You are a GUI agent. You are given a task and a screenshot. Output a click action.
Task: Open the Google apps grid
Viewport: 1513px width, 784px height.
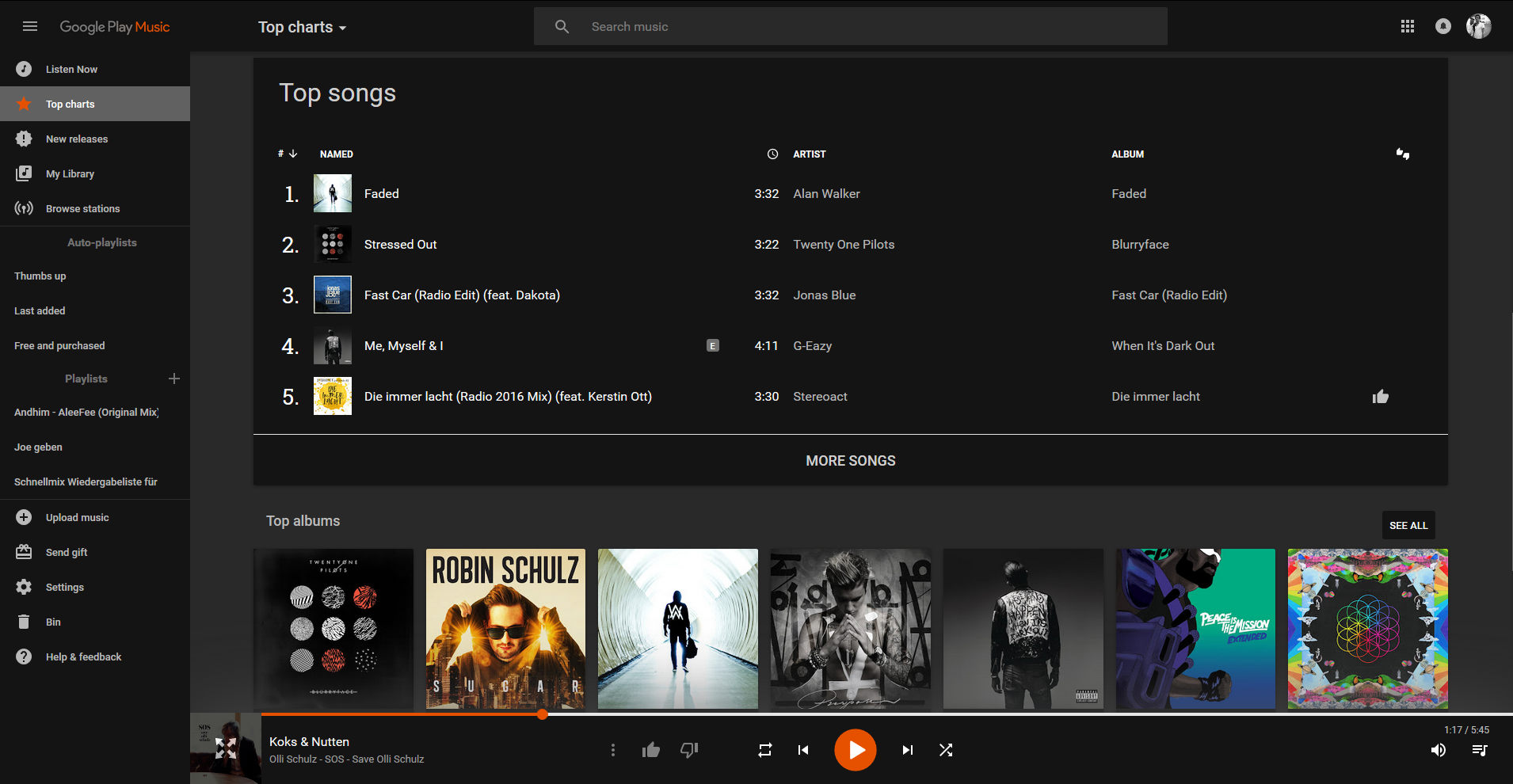(x=1407, y=26)
